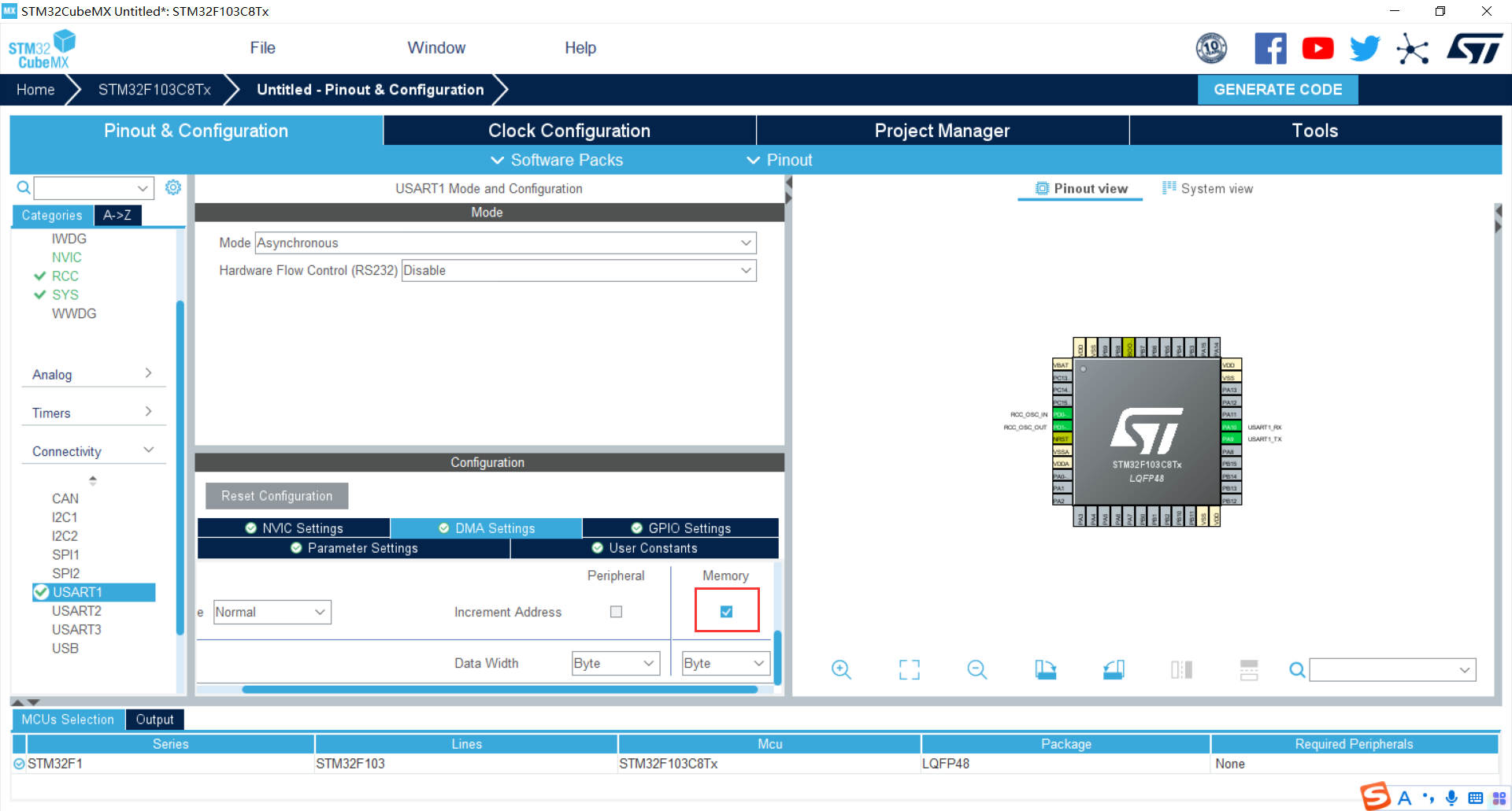Rotate chip view clockwise icon

tap(1046, 670)
